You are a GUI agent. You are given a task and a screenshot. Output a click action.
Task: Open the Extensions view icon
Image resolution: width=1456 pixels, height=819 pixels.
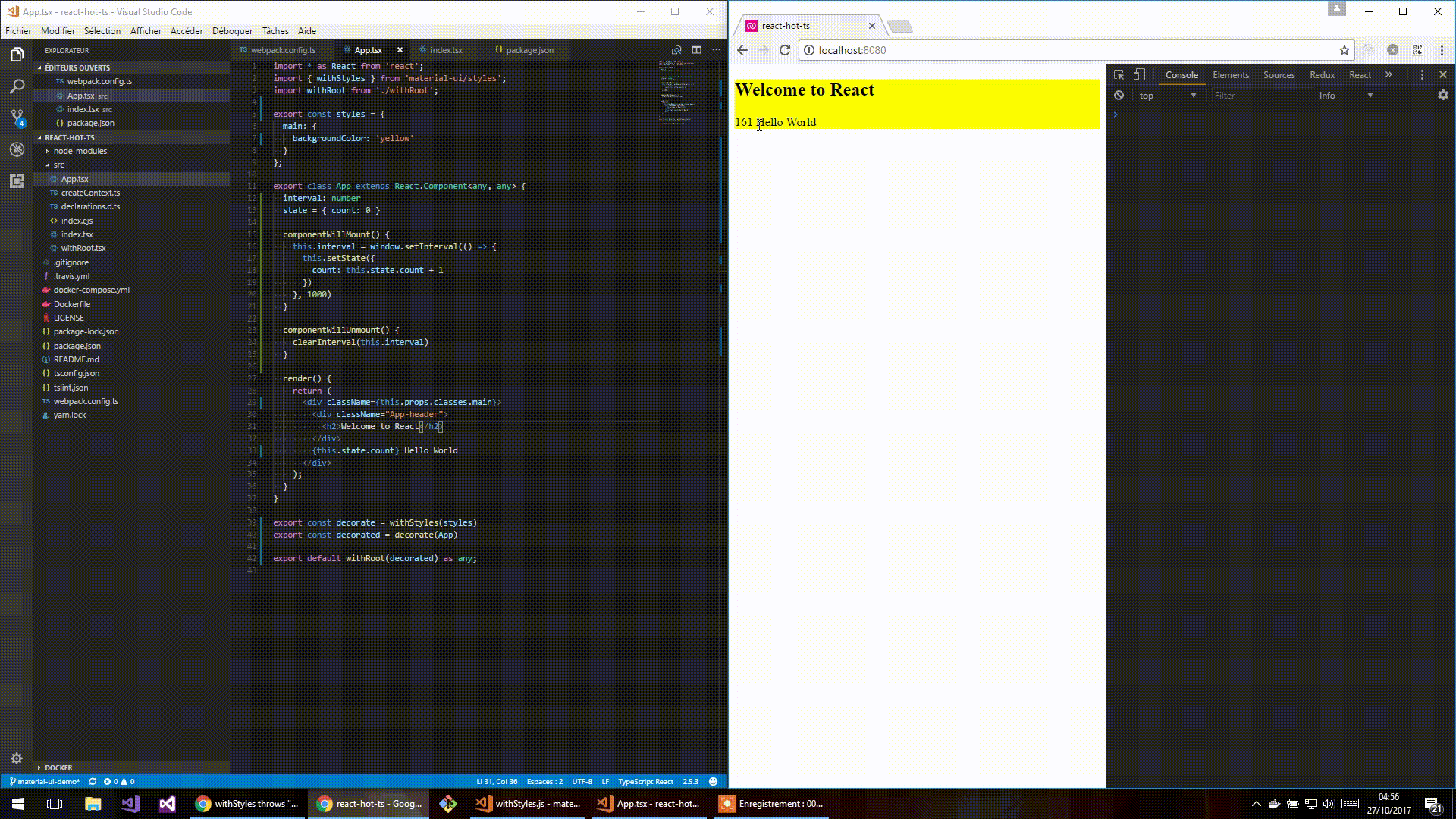coord(17,181)
